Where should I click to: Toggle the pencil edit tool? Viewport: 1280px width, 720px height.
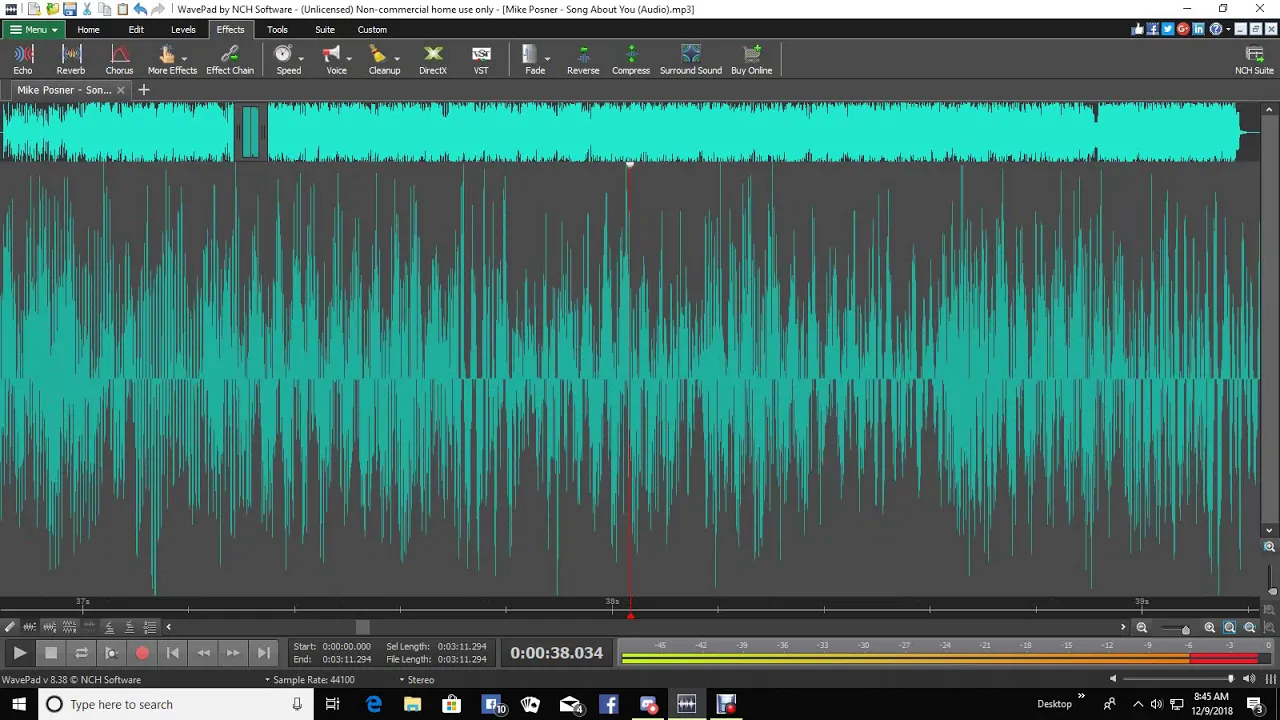9,627
